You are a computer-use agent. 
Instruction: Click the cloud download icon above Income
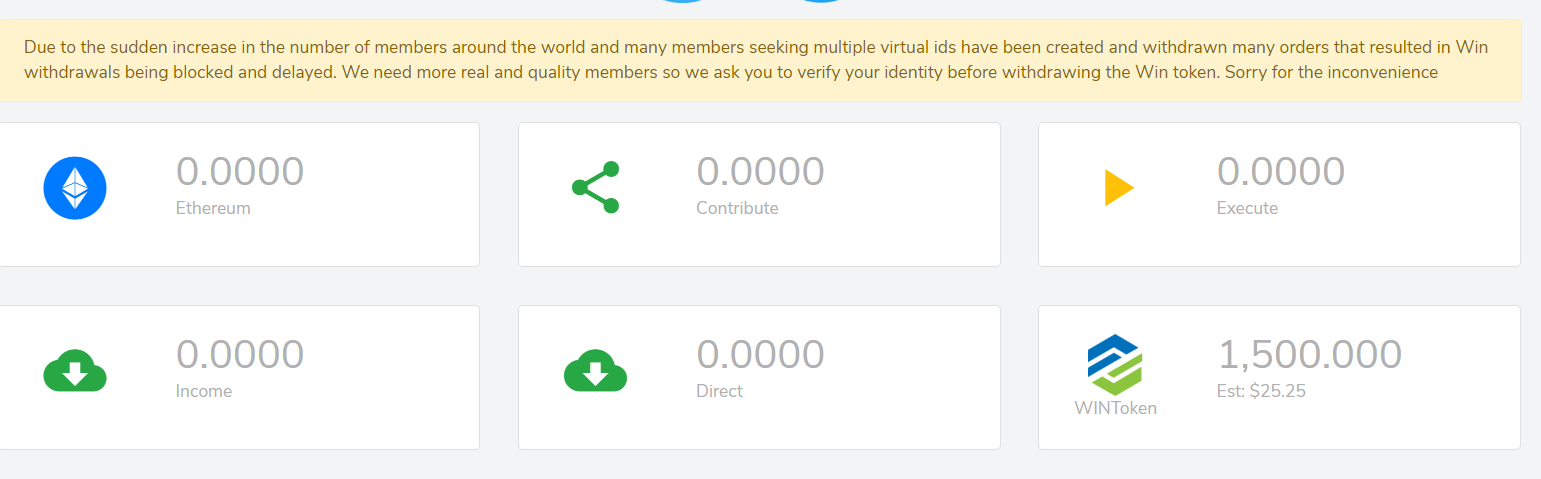tap(75, 371)
